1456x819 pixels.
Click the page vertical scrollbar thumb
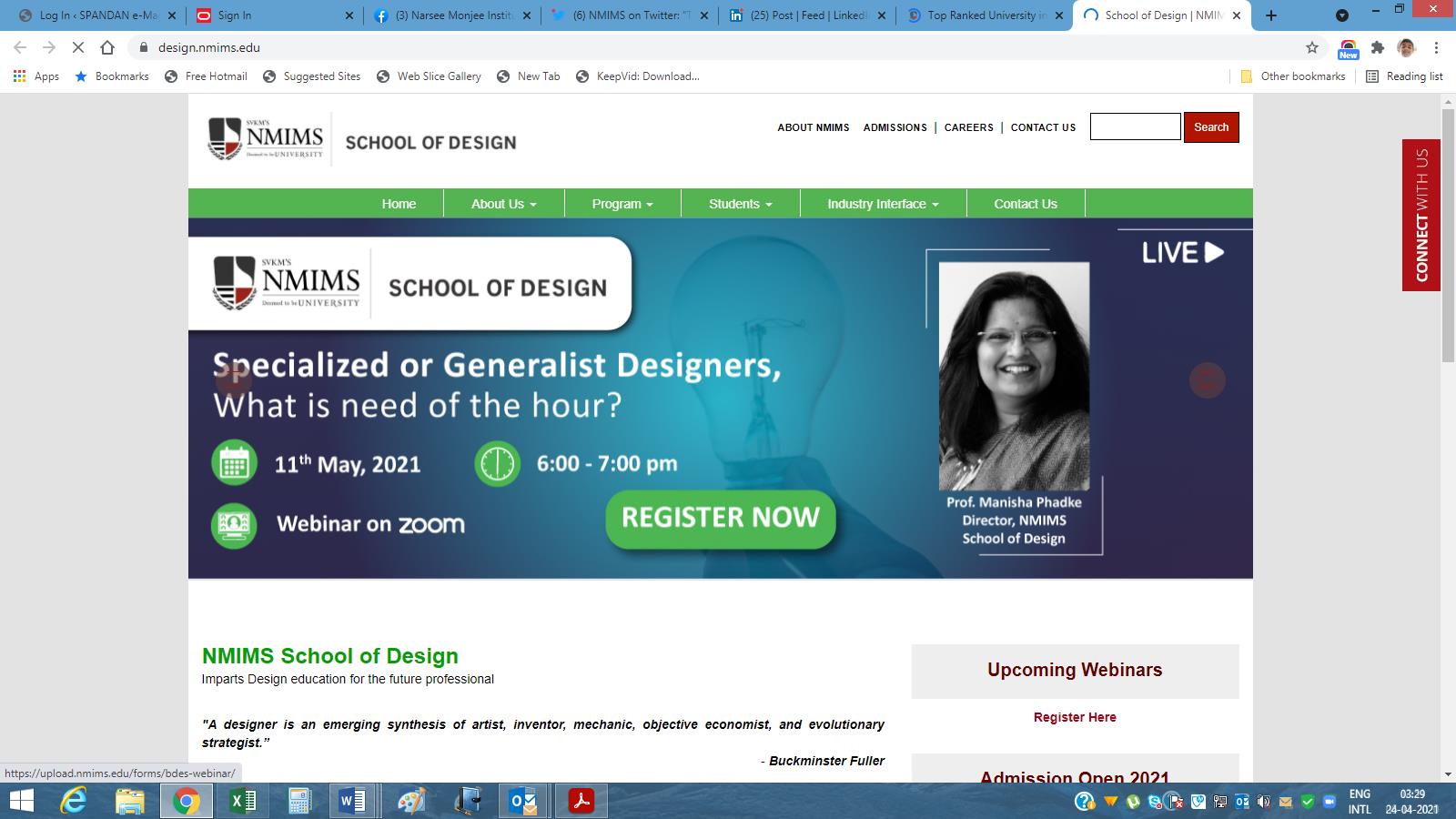point(1448,237)
